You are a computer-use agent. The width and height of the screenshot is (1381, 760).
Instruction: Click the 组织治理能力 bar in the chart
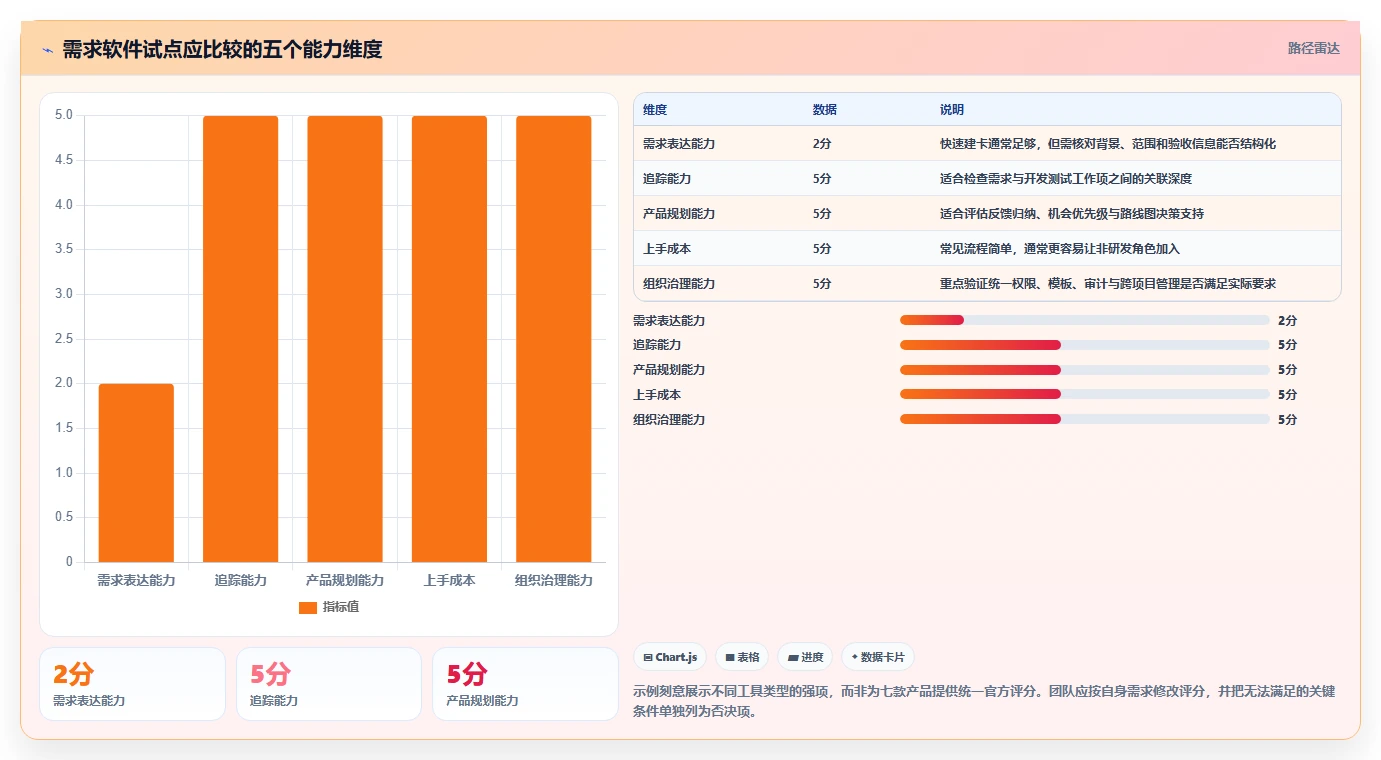click(554, 339)
